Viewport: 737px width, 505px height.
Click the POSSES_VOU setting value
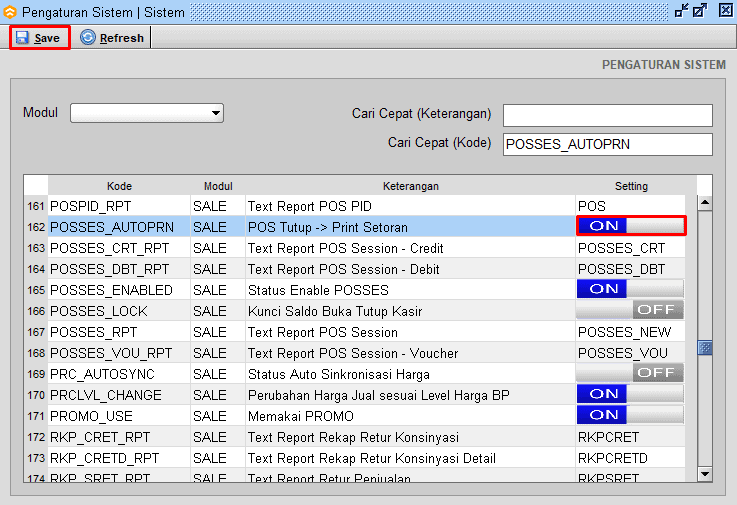tap(623, 353)
